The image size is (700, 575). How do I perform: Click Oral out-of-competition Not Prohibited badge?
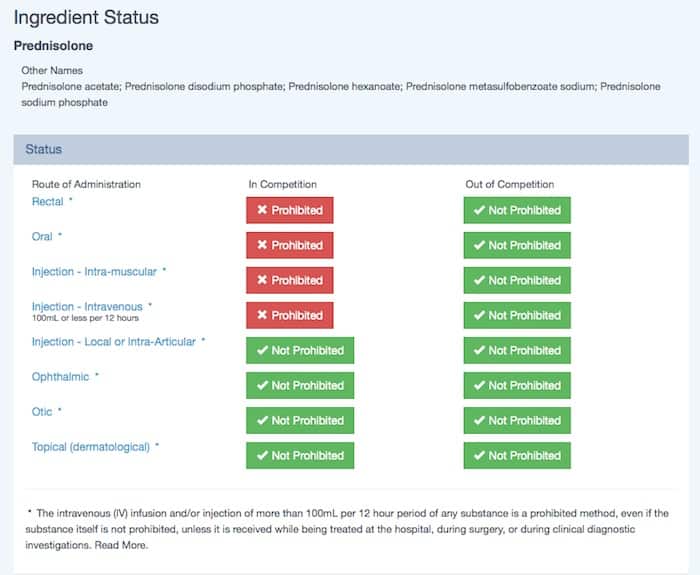point(517,245)
